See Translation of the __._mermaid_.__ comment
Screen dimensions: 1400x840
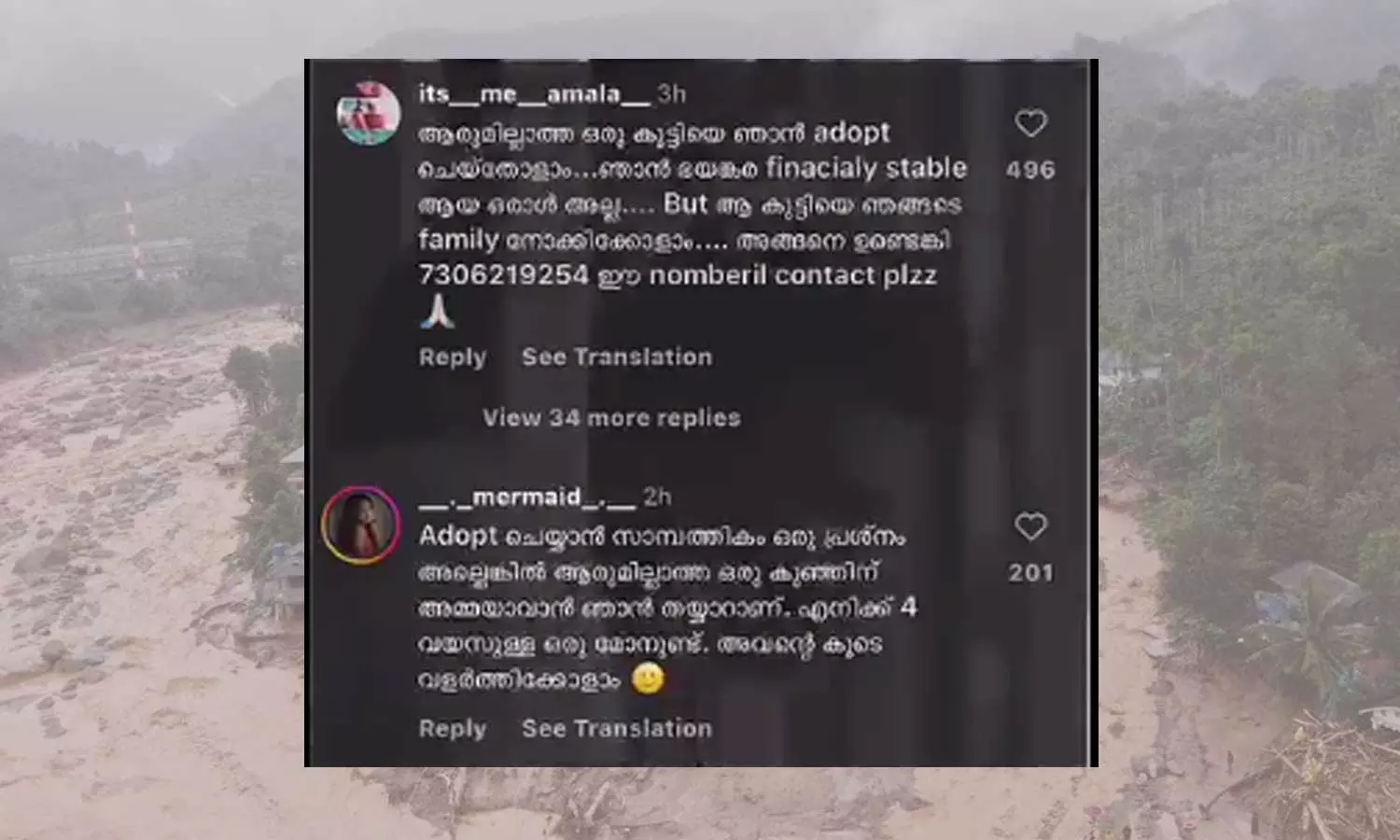[x=617, y=728]
